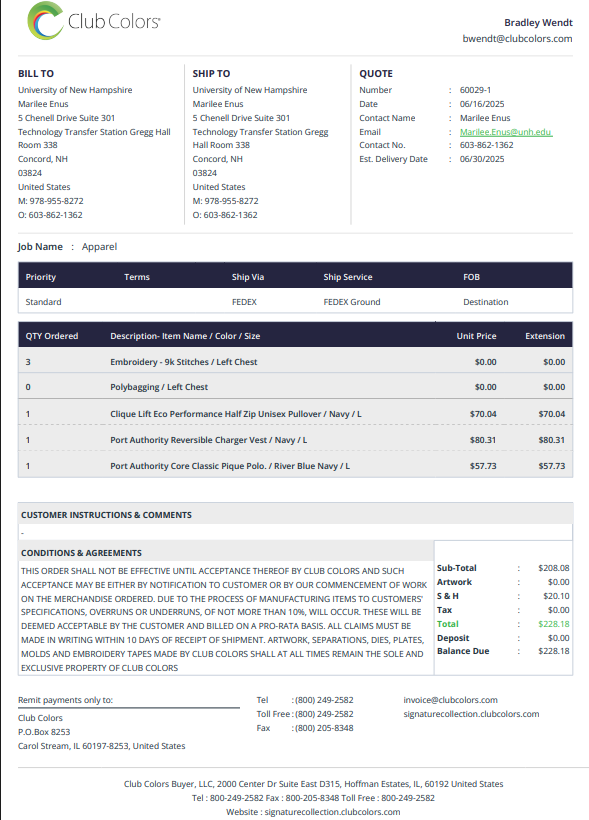Click the Customer Instructions & Comments heading
The height and width of the screenshot is (820, 589).
point(106,515)
